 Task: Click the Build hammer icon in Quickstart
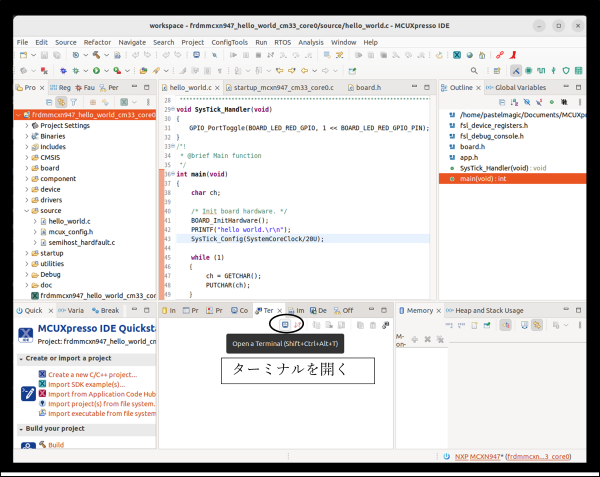click(41, 445)
